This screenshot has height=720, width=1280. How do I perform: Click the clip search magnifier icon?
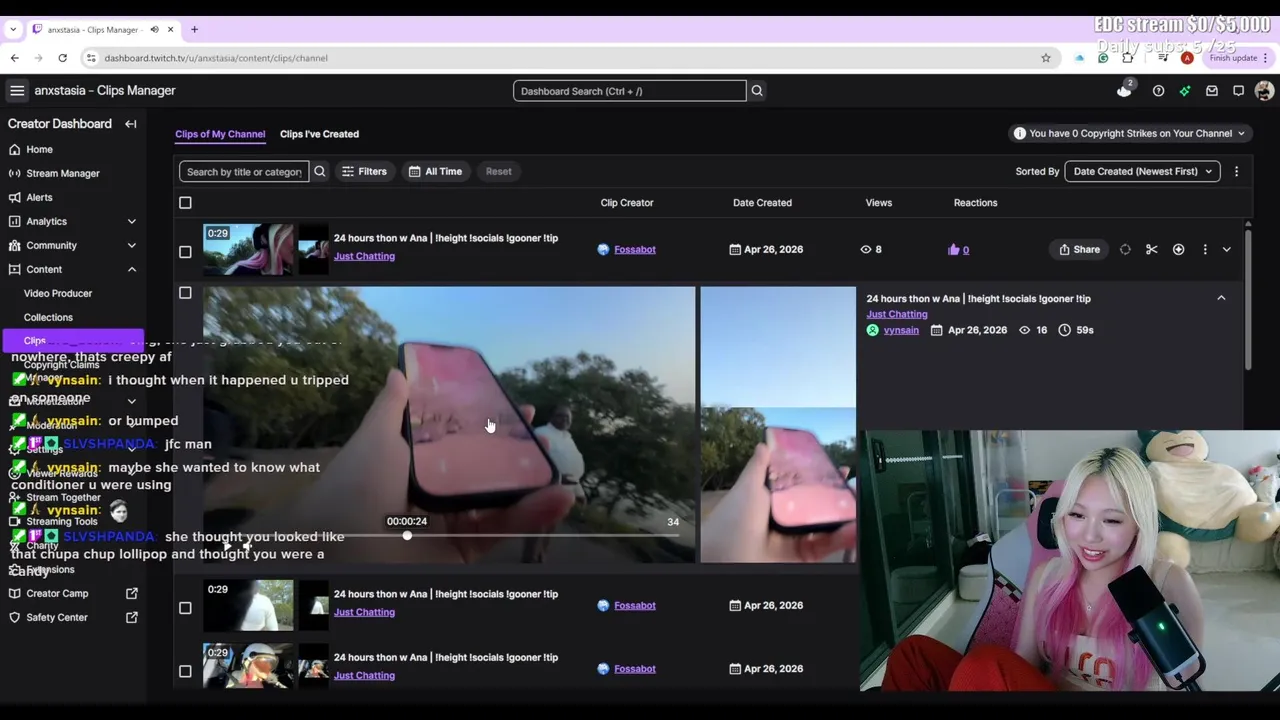pos(320,171)
